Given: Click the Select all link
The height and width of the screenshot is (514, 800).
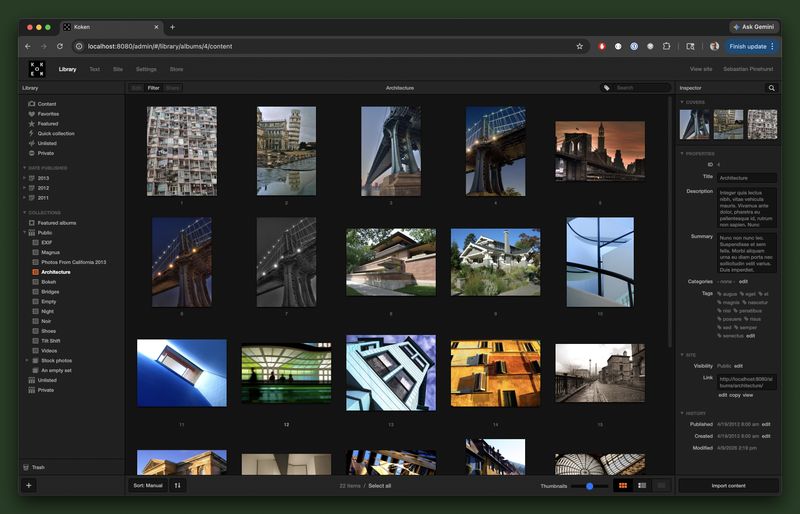Looking at the screenshot, I should pos(380,485).
